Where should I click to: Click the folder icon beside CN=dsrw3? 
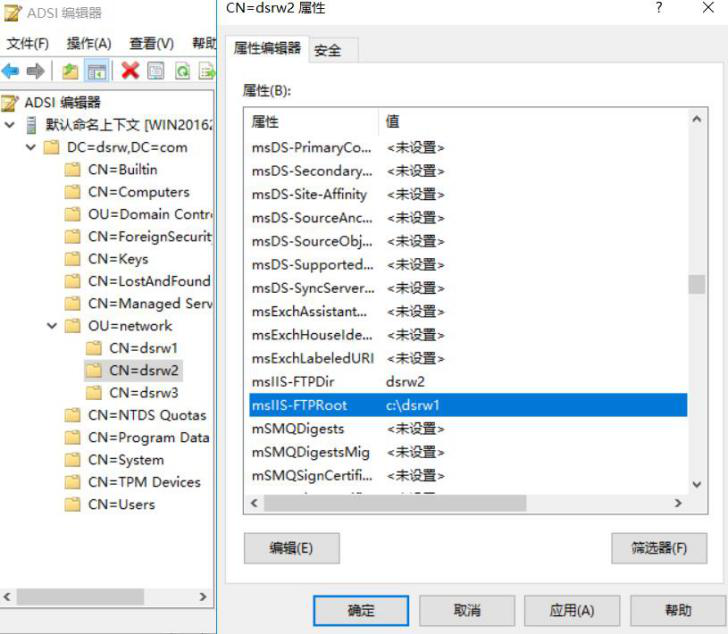tap(94, 393)
